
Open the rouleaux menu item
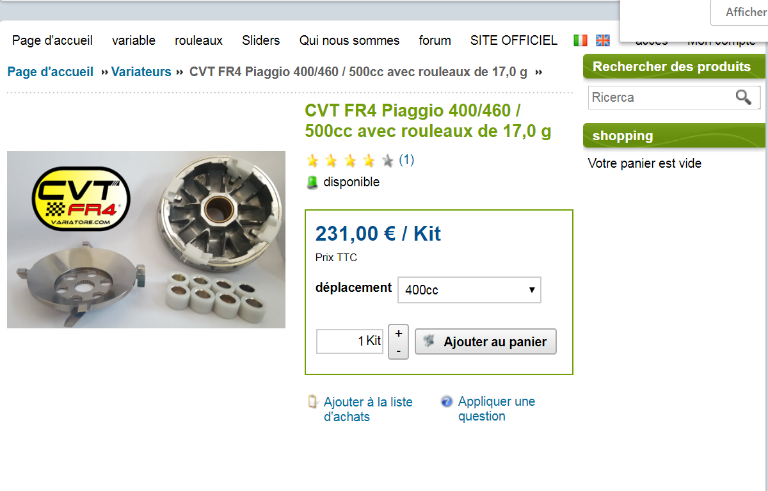[198, 40]
